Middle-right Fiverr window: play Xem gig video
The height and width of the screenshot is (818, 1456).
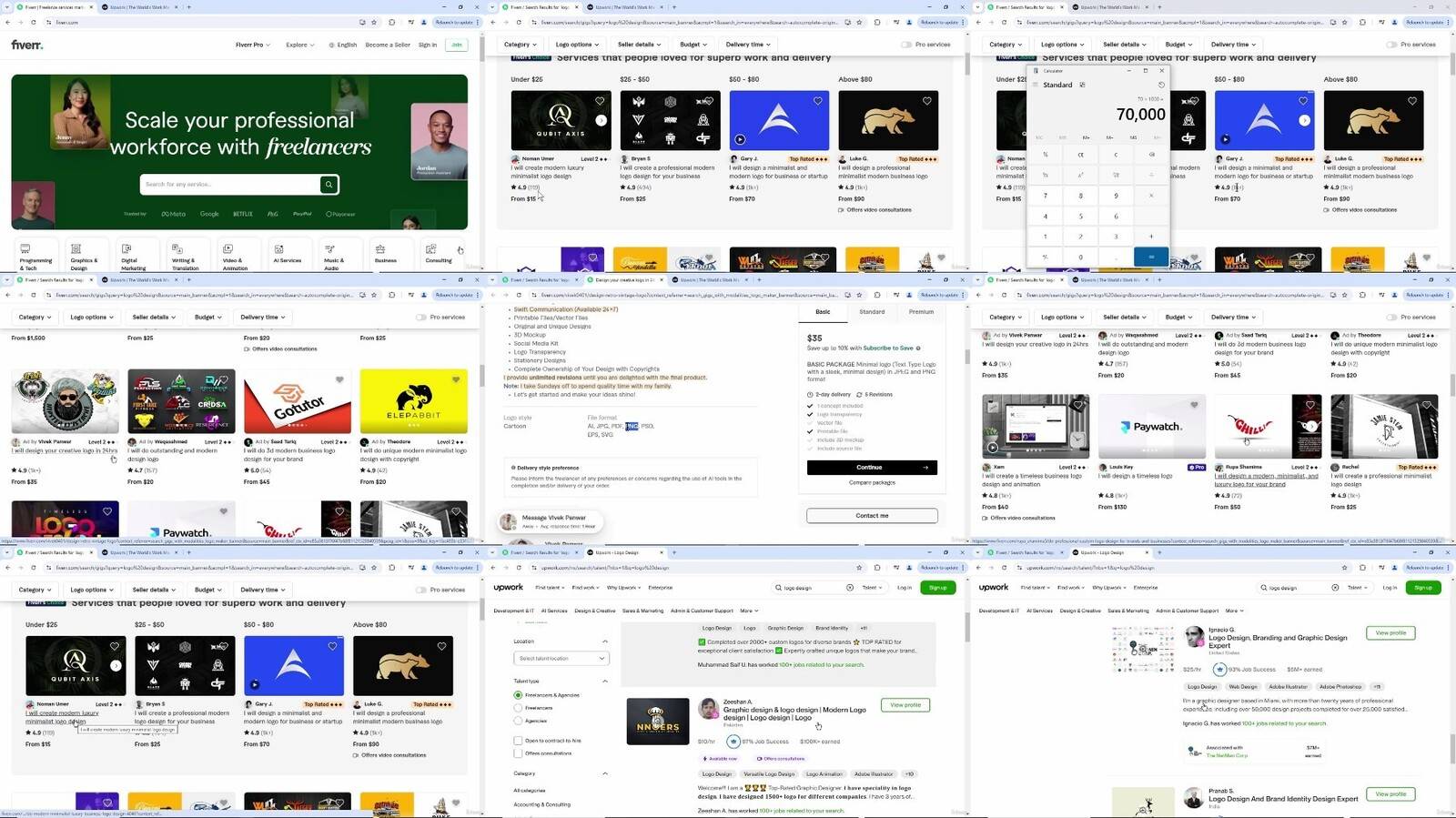click(x=993, y=447)
